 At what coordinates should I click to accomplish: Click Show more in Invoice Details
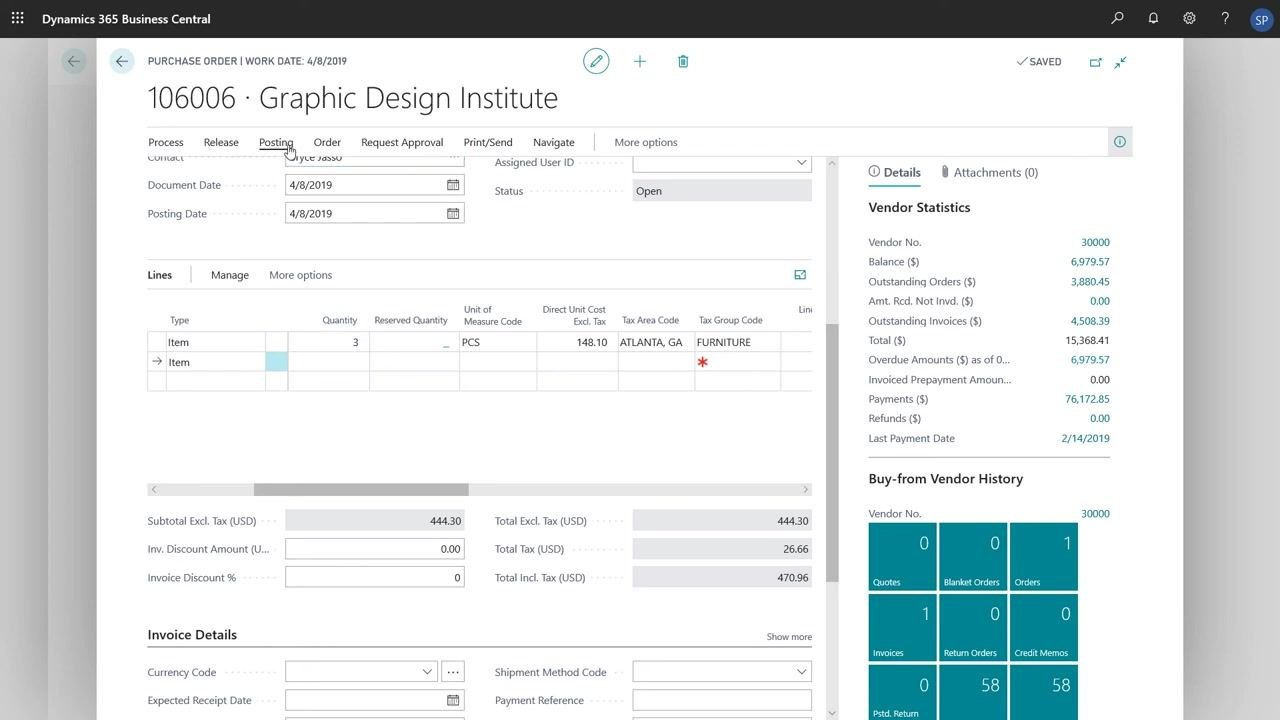(x=789, y=637)
